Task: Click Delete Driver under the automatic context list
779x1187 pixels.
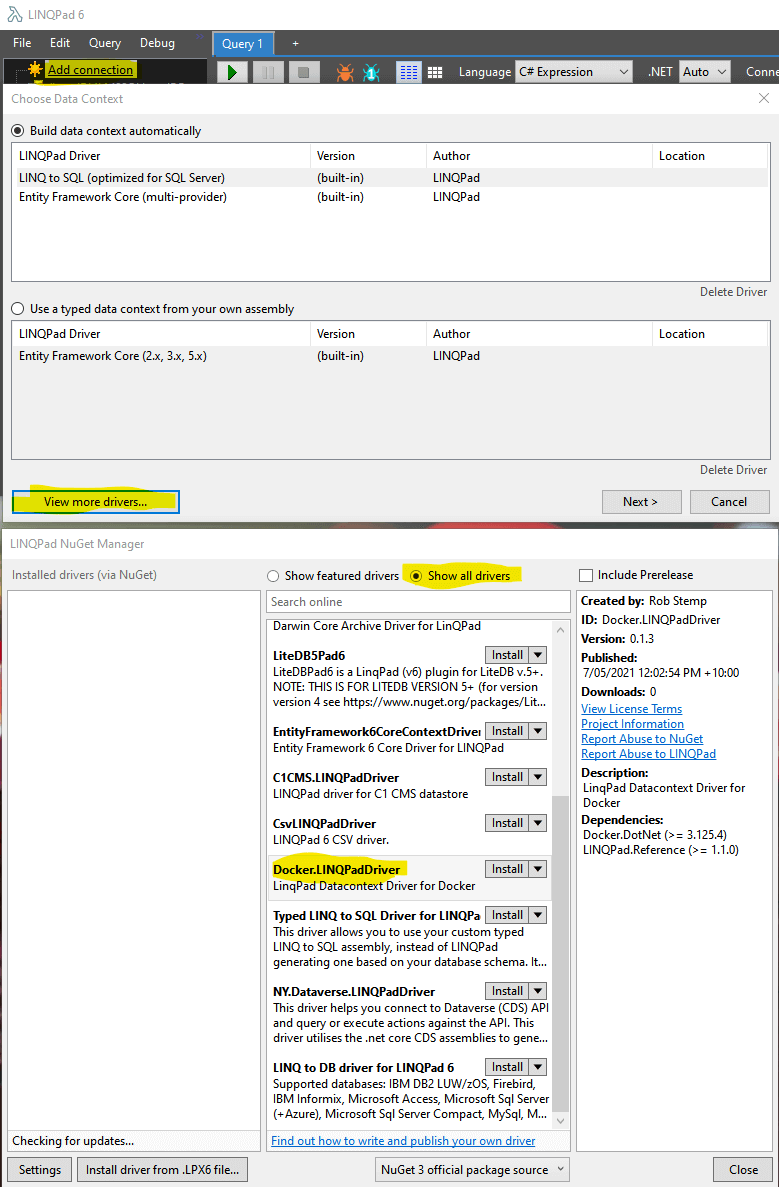Action: click(734, 291)
